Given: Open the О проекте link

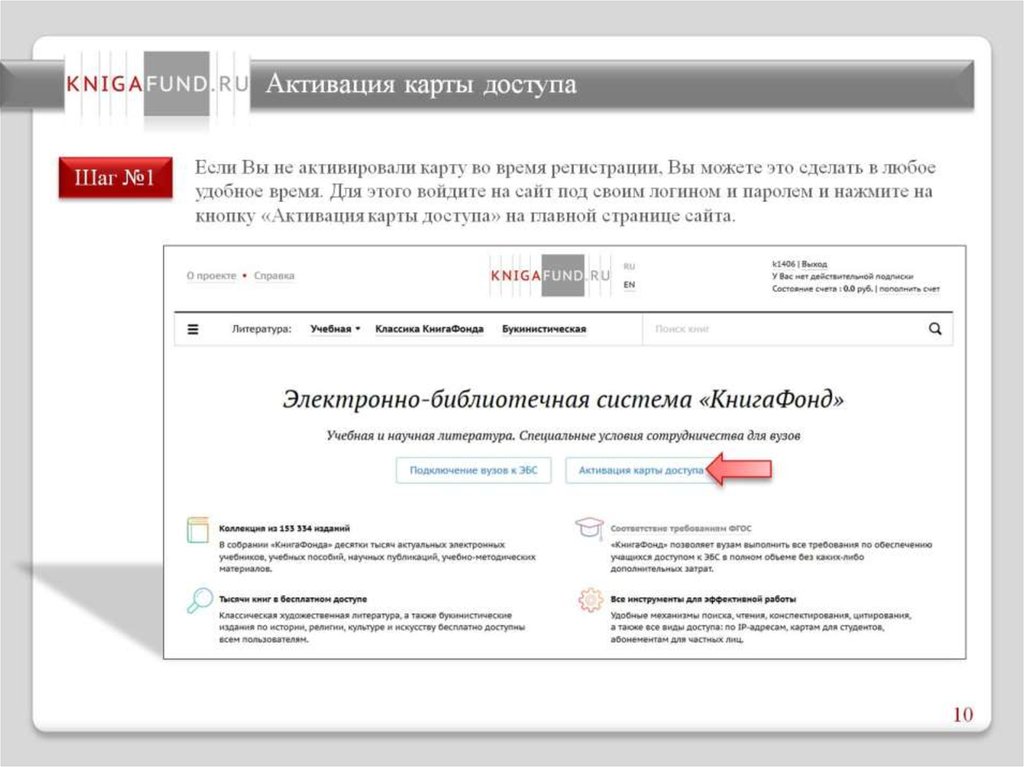Looking at the screenshot, I should point(211,276).
